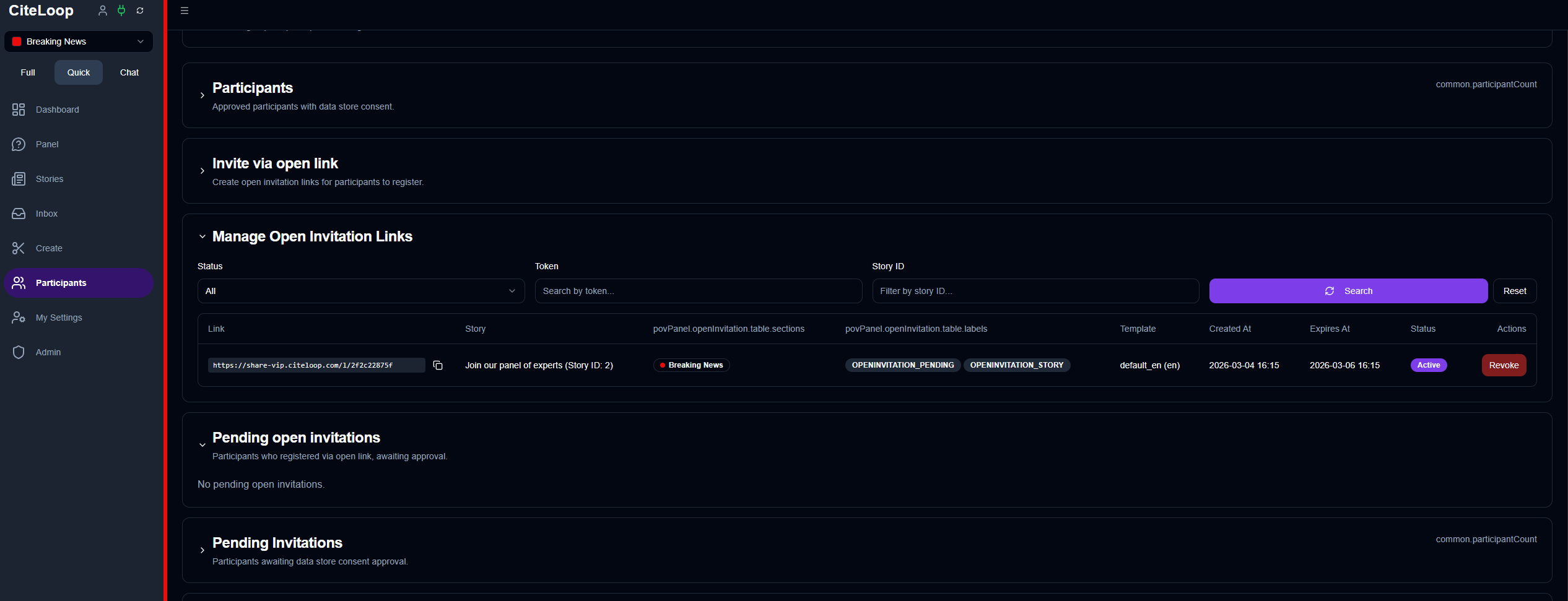
Task: Focus the Search by token field
Action: pos(699,291)
